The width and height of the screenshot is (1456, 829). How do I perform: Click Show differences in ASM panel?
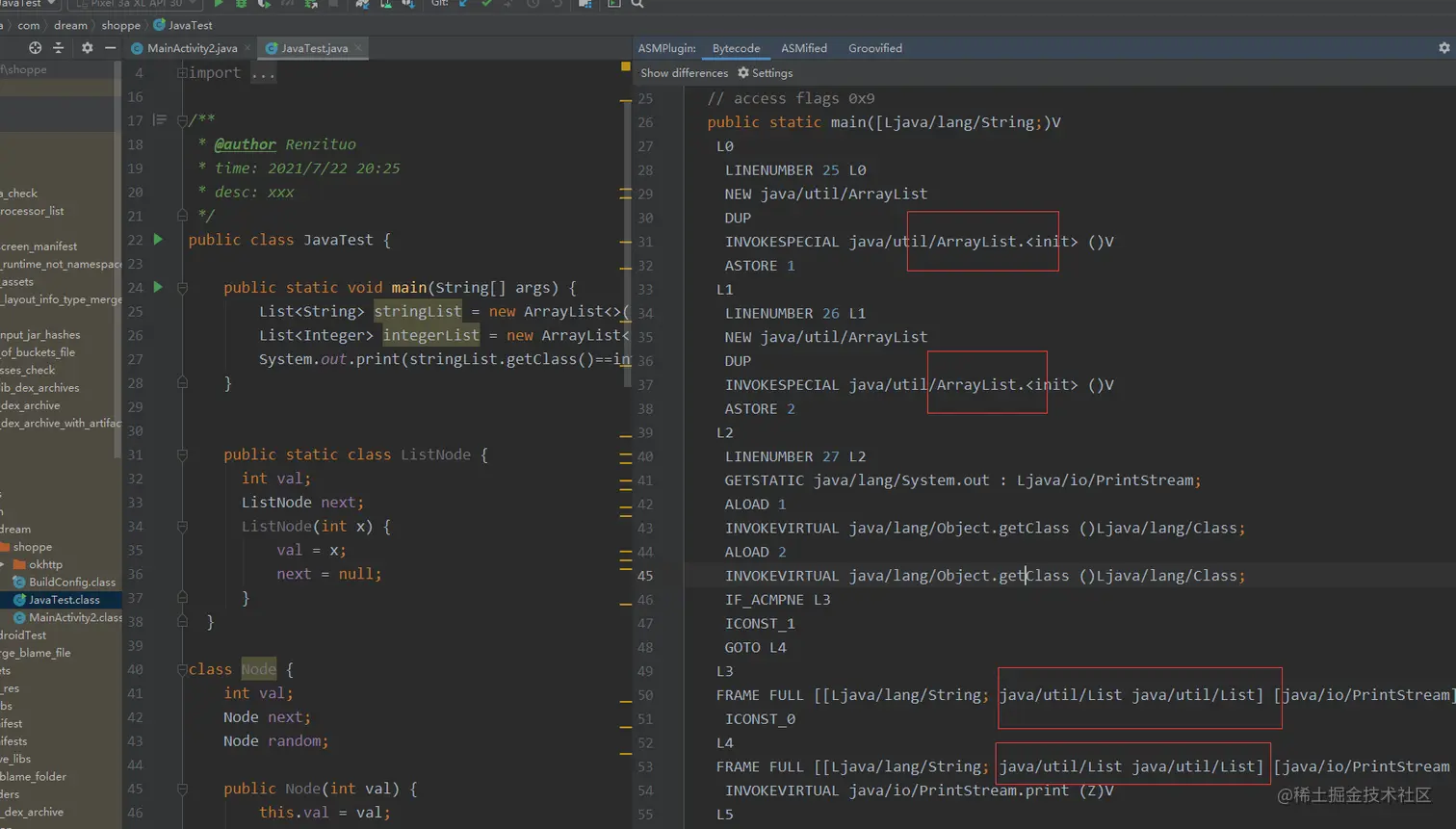pyautogui.click(x=685, y=73)
